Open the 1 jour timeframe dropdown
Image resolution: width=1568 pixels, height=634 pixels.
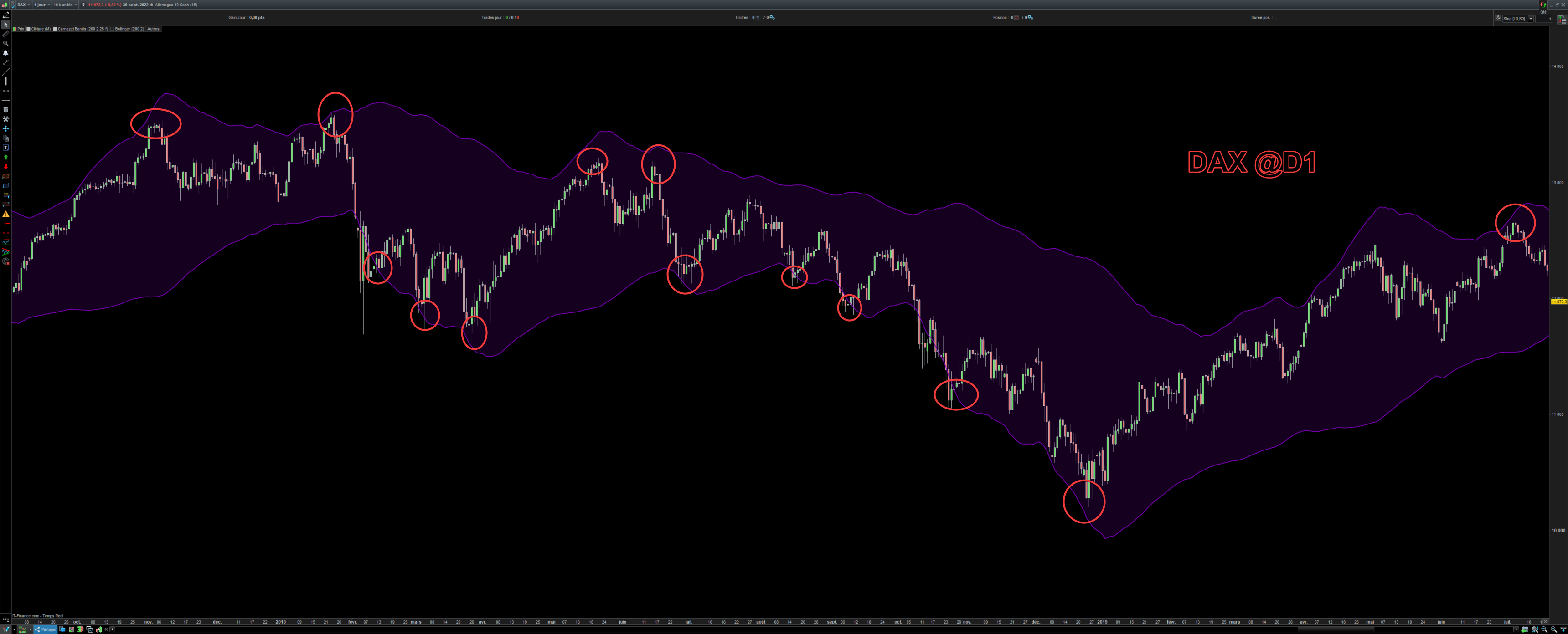[42, 5]
